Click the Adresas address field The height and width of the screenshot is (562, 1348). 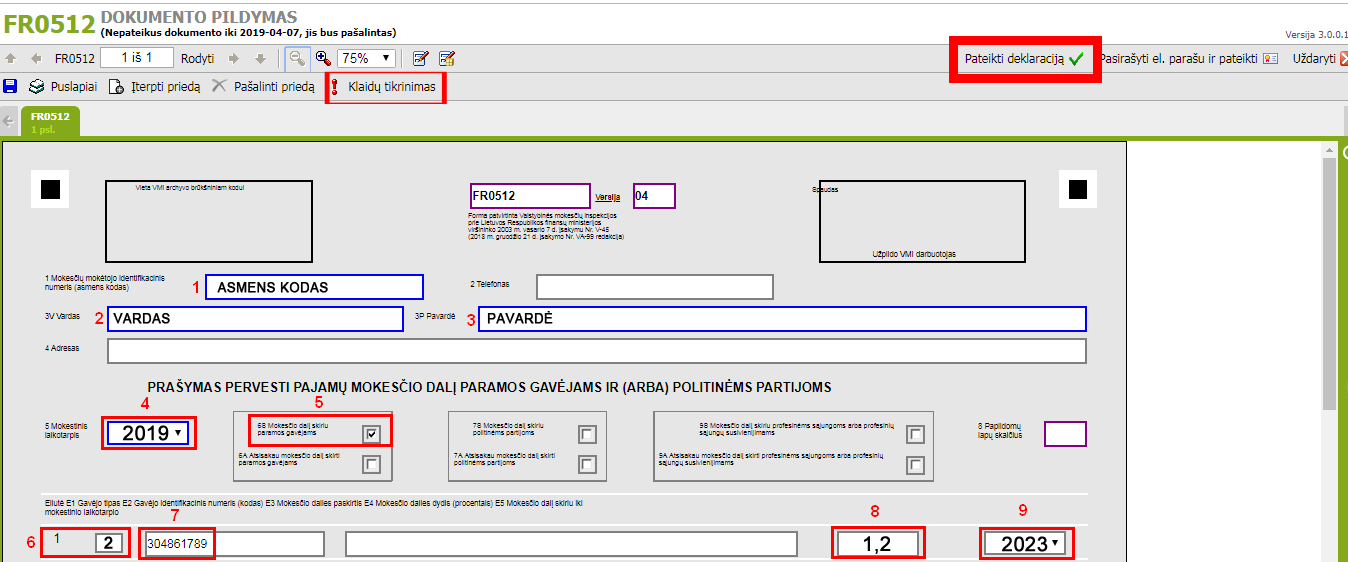(596, 351)
